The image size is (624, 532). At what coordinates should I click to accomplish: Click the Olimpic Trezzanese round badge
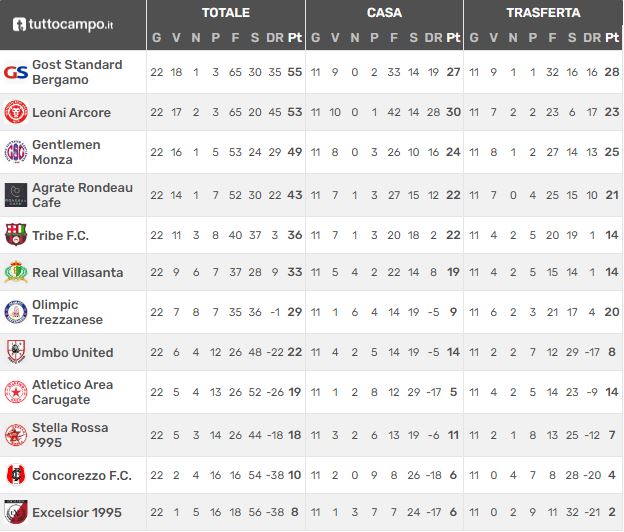pyautogui.click(x=16, y=312)
